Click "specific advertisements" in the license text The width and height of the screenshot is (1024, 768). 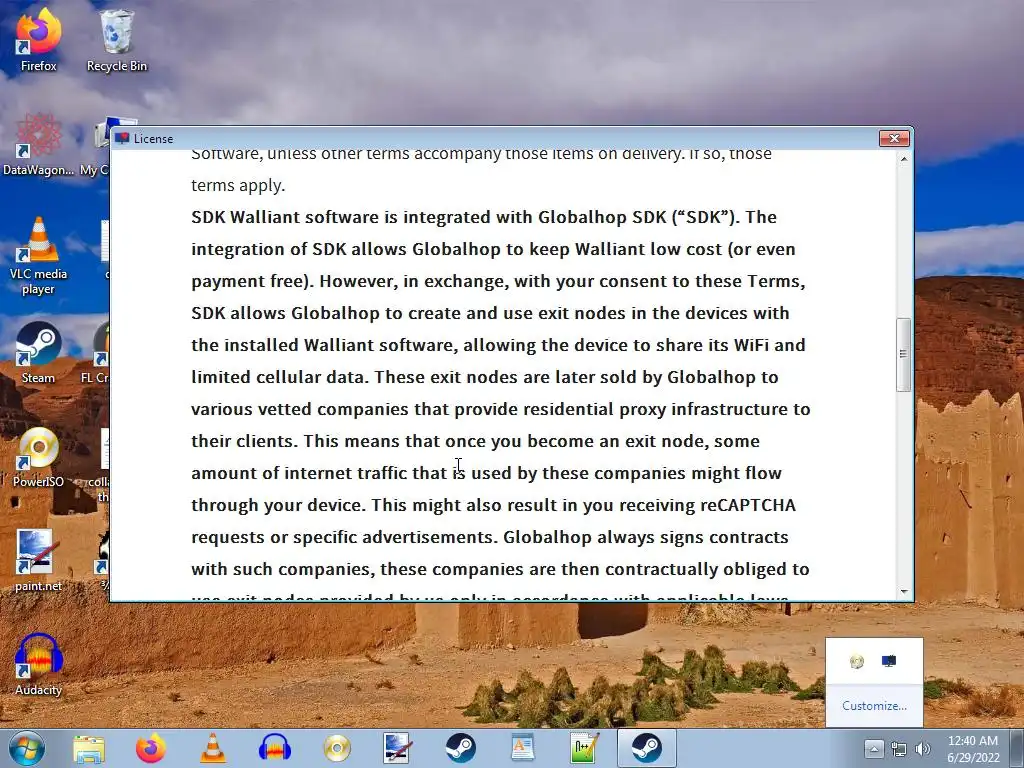pos(393,537)
